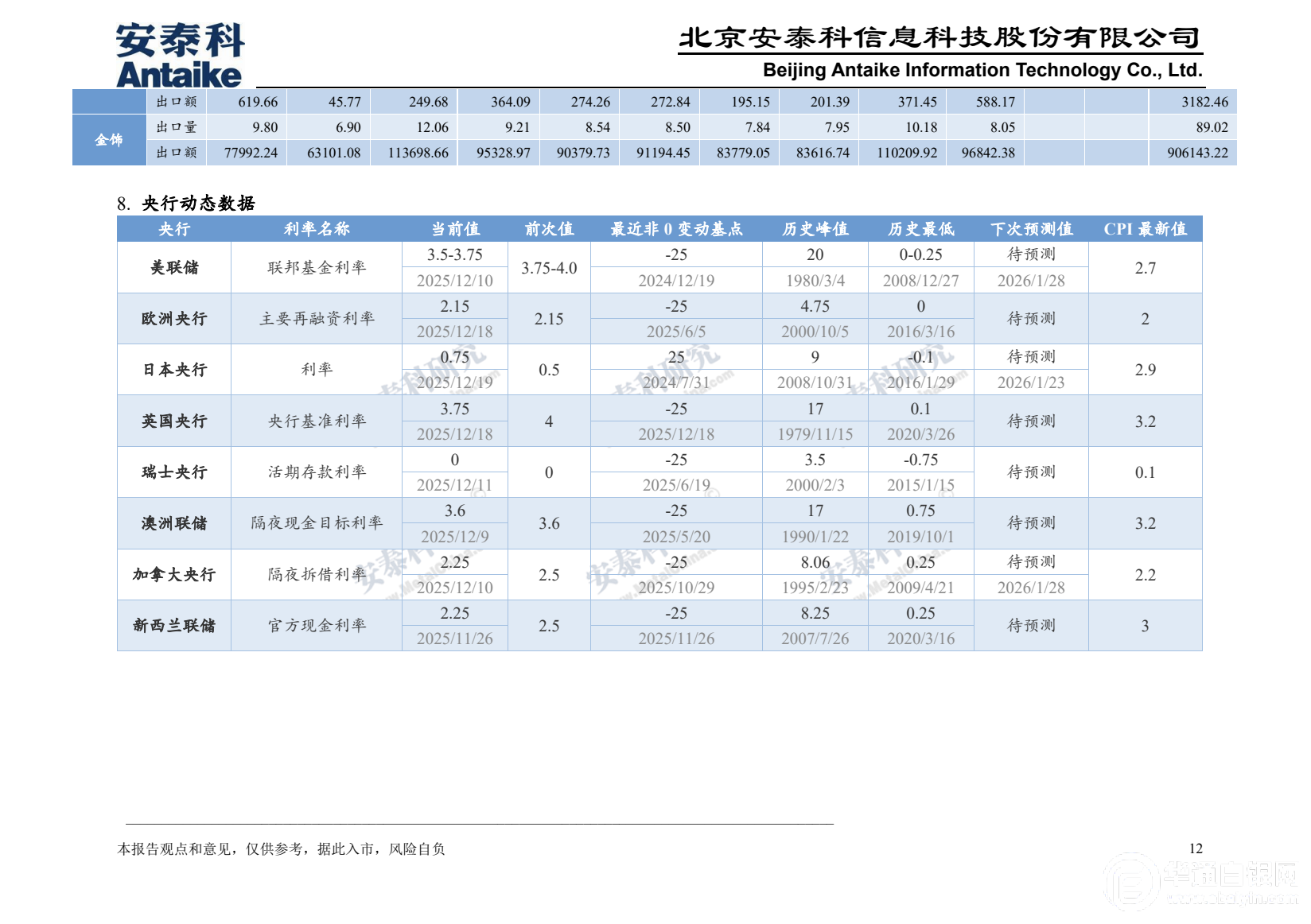
Task: Click the 最近非0变动基点 column header
Action: point(676,229)
